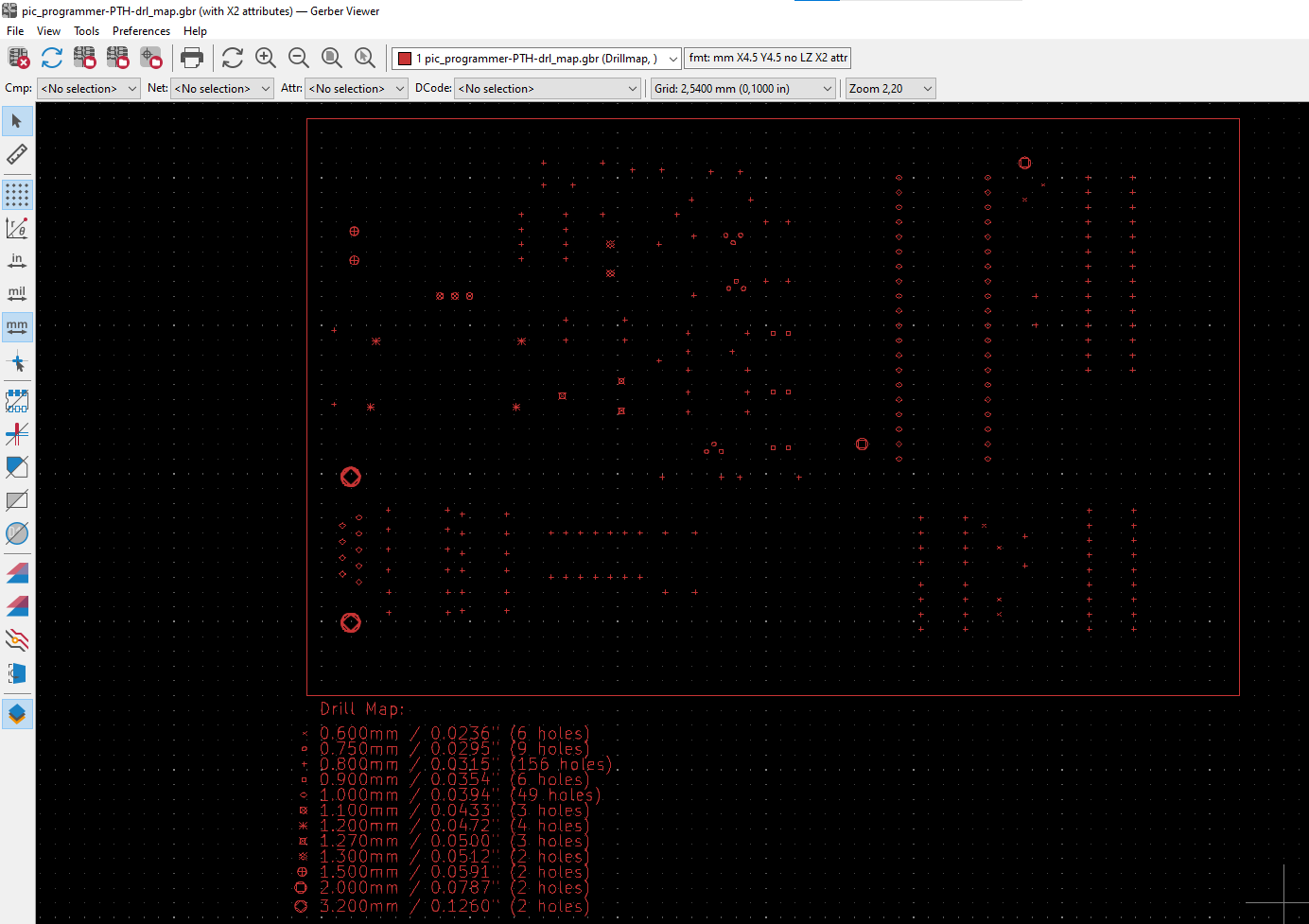
Task: Enable layer XOR compare mode
Action: (17, 606)
